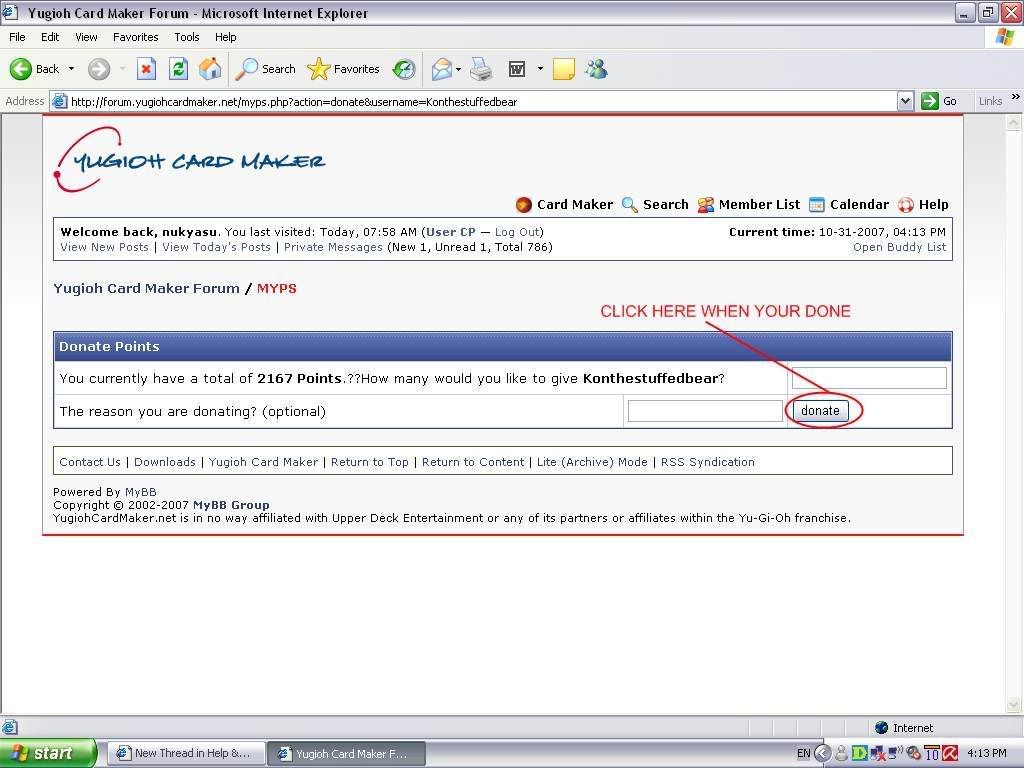Open Favorites using the star icon
Screen dimensions: 1024x768
click(318, 69)
